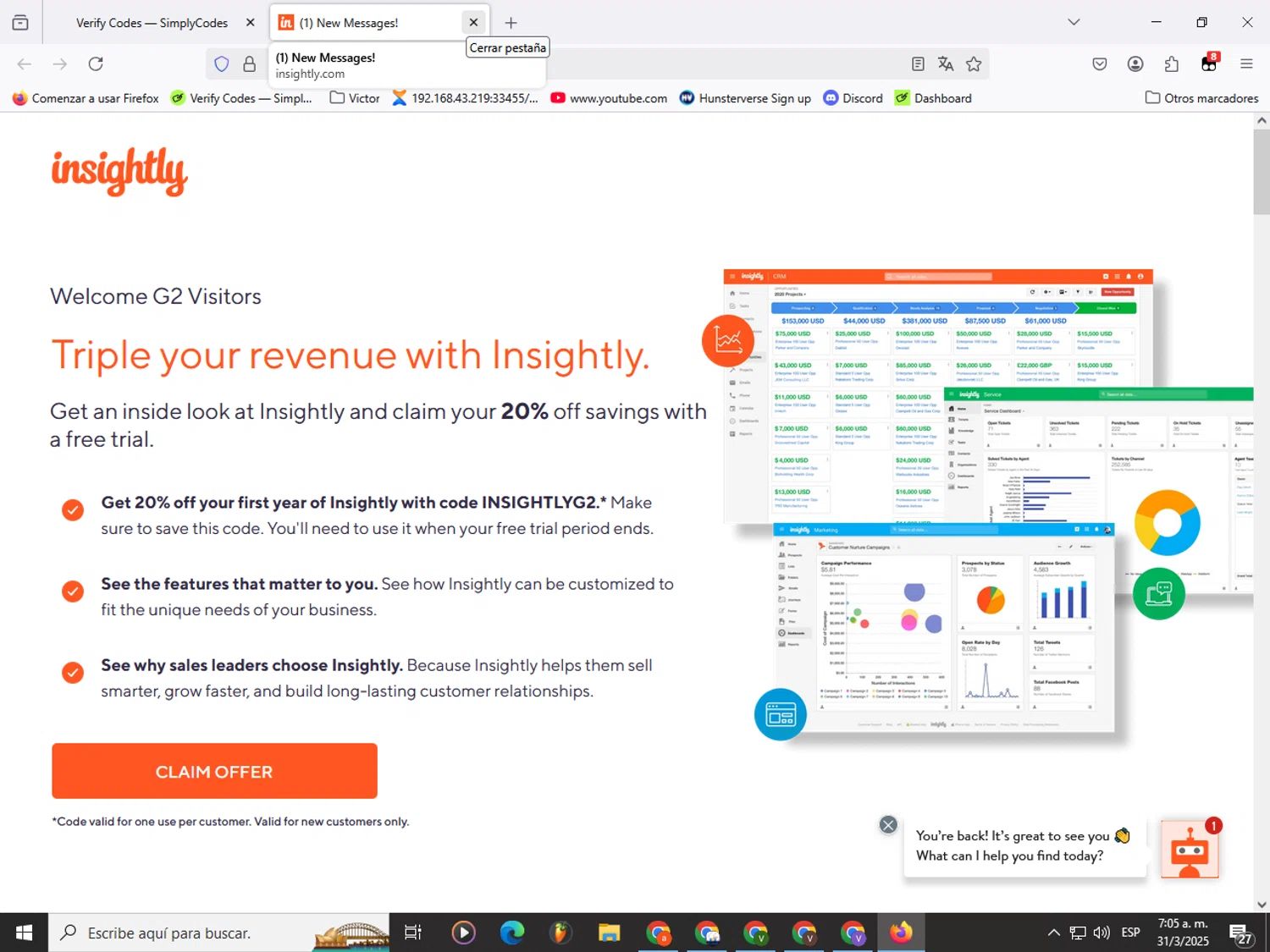The width and height of the screenshot is (1270, 952).
Task: Show hidden system tray icons
Action: pos(1053,933)
